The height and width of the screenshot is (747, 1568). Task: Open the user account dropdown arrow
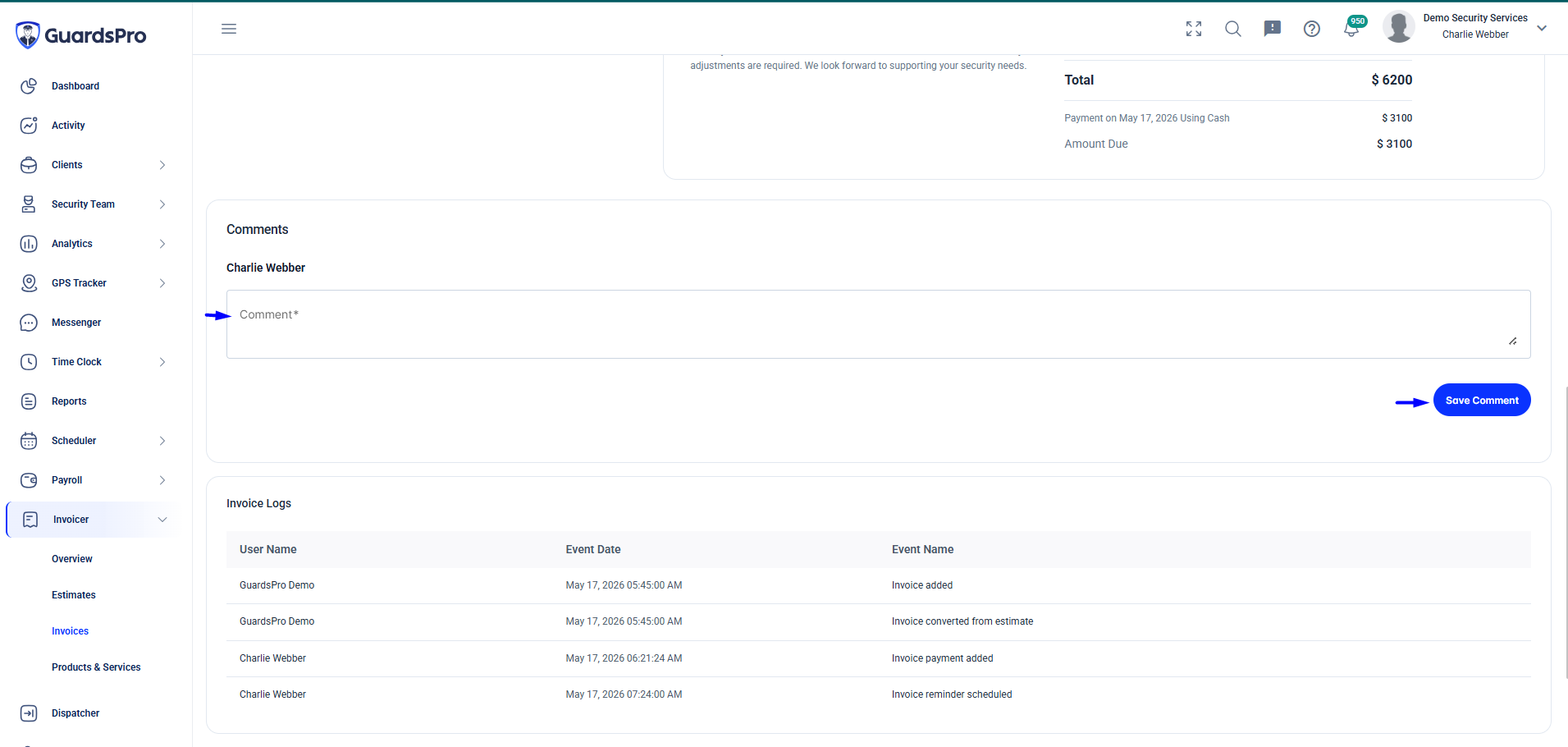pyautogui.click(x=1542, y=28)
